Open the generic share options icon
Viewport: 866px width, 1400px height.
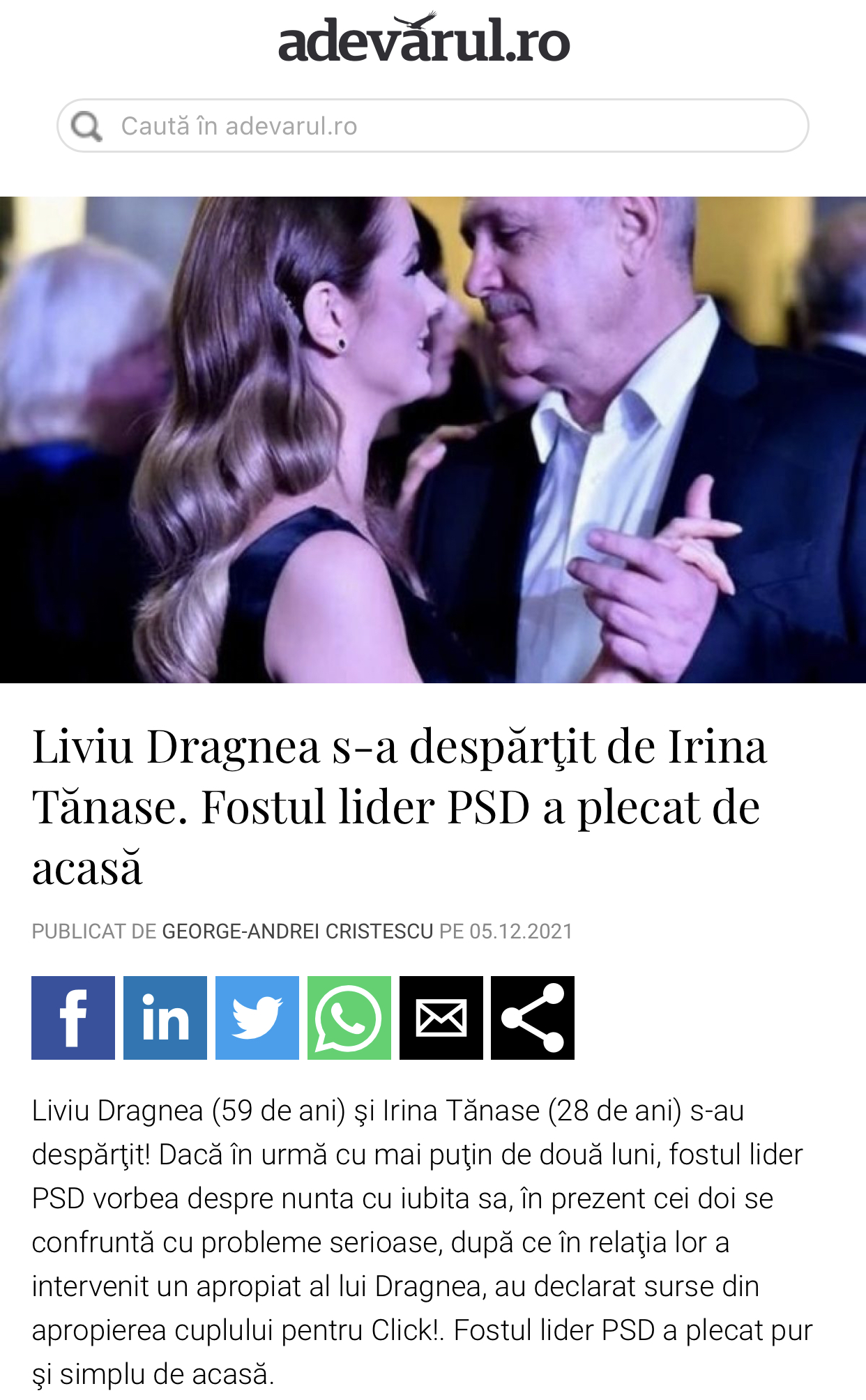(x=533, y=1018)
